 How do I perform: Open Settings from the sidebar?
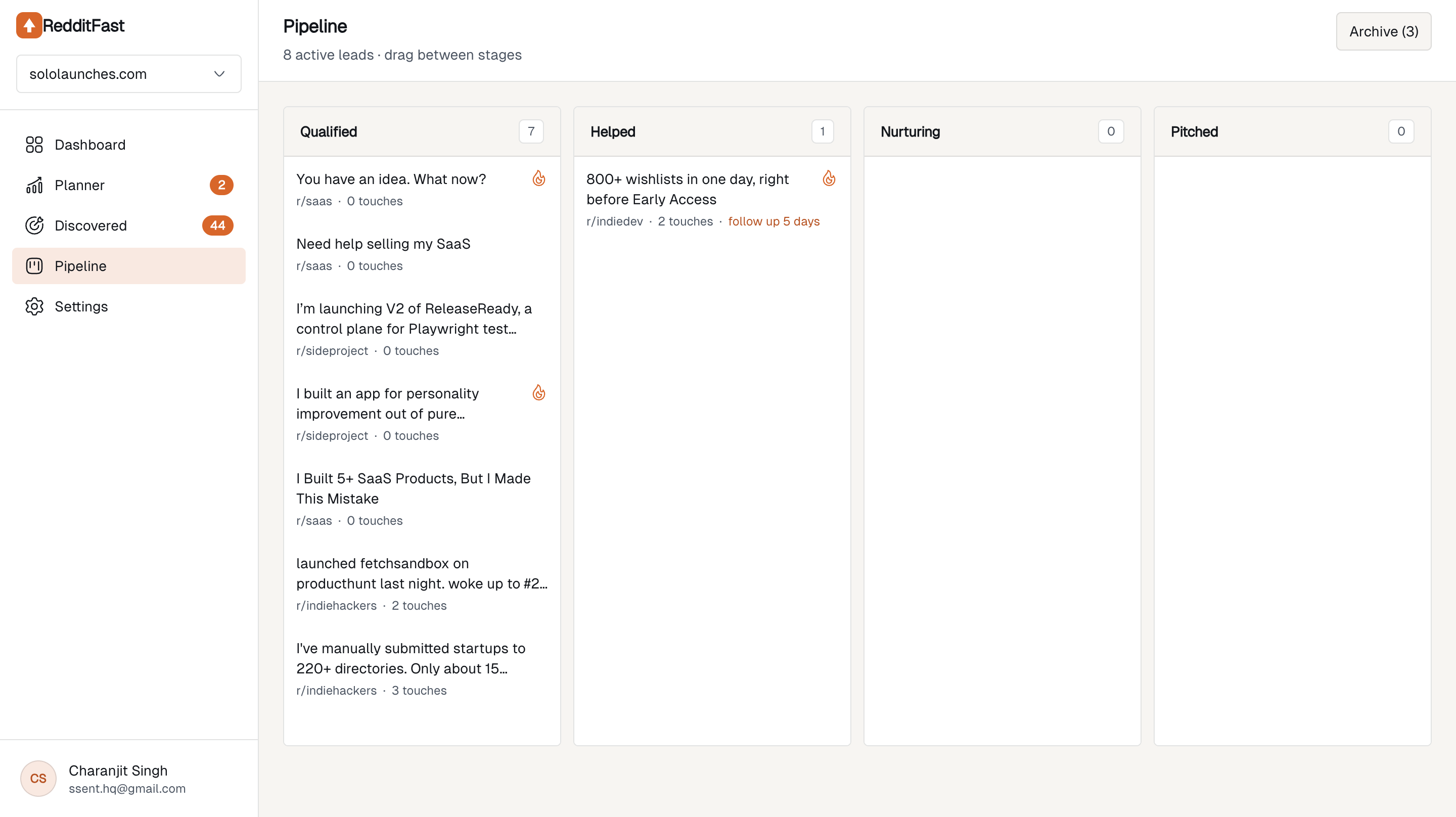click(129, 306)
